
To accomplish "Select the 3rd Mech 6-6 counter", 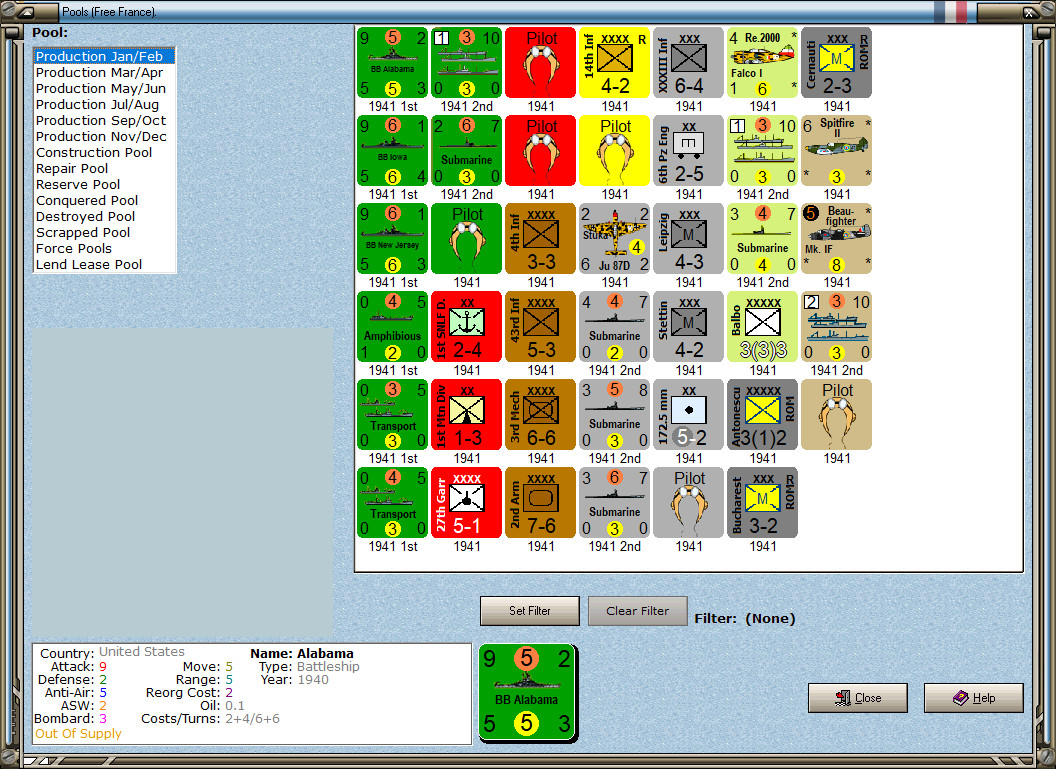I will 541,415.
